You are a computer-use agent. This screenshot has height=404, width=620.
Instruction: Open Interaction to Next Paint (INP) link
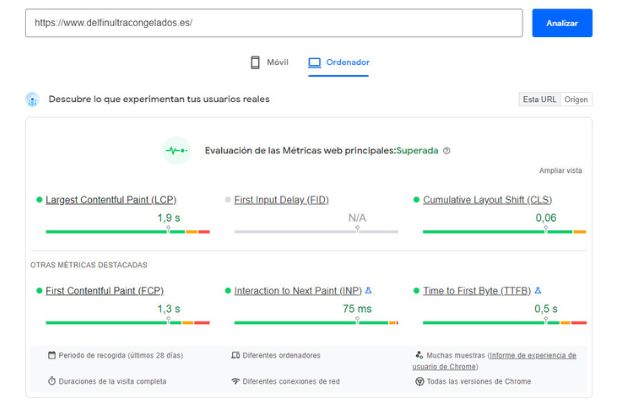(297, 291)
